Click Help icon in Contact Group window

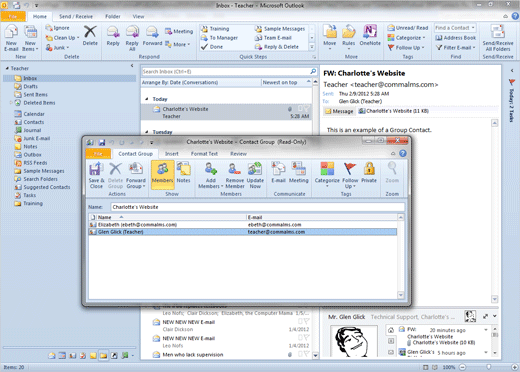403,153
